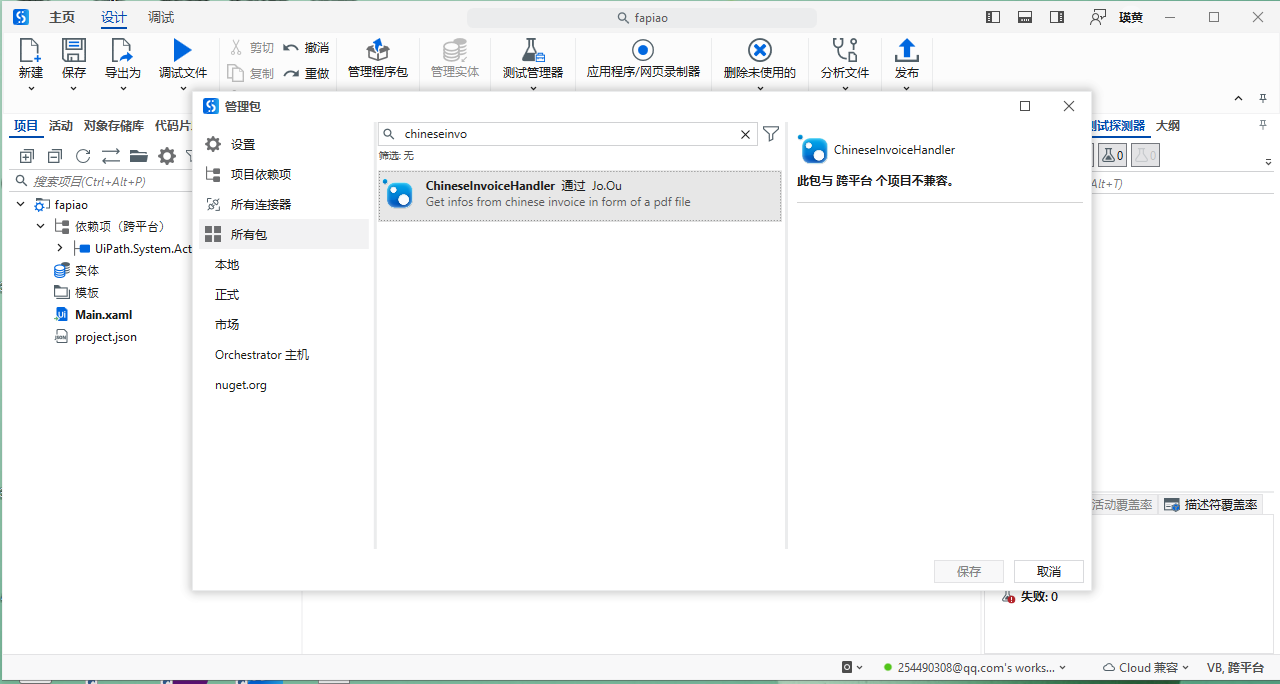Screen dimensions: 1280x684
Task: Open the 254490308@qq.com workspace dropdown
Action: coord(974,667)
